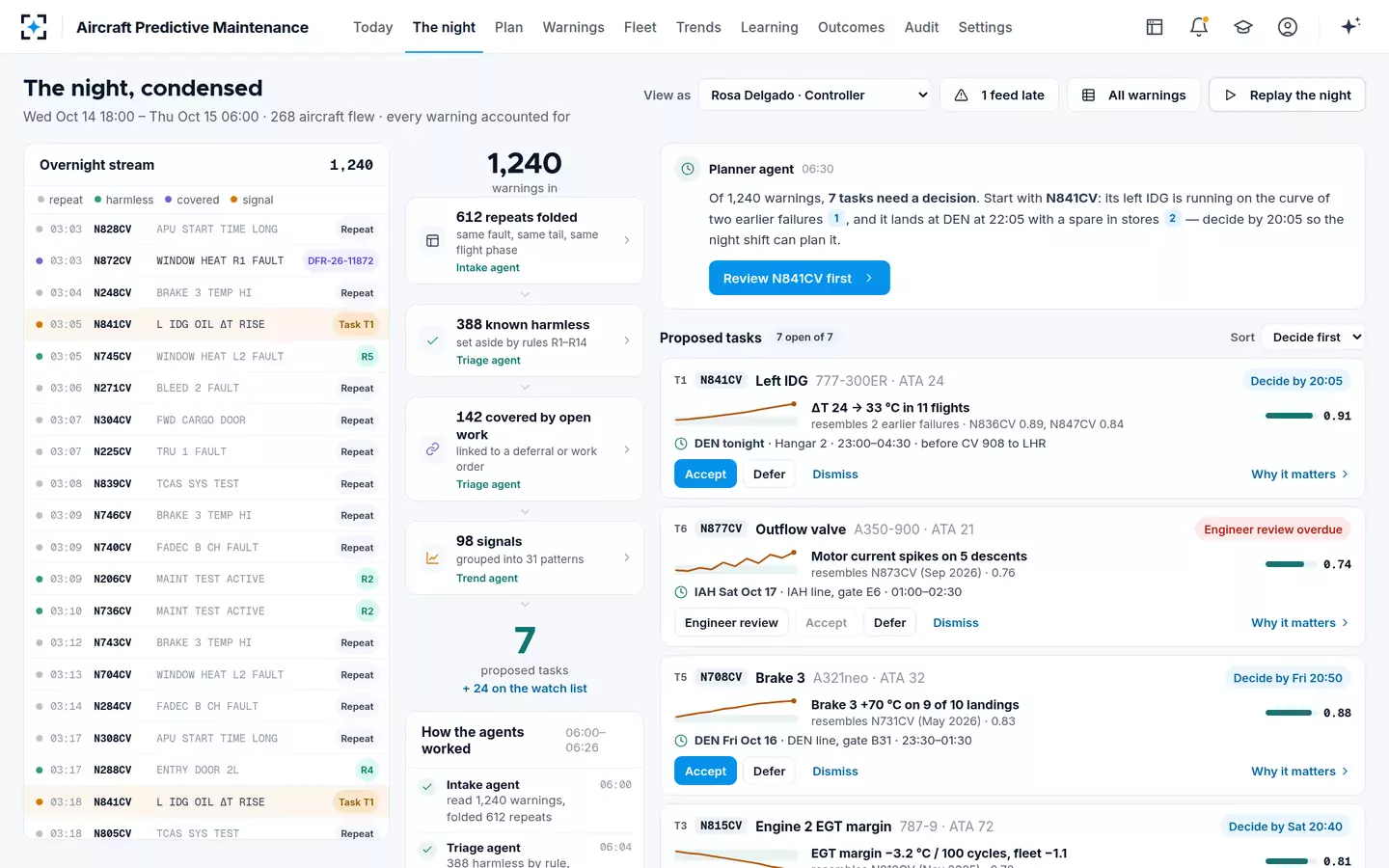
Task: Switch to the Today tab
Action: coord(372,27)
